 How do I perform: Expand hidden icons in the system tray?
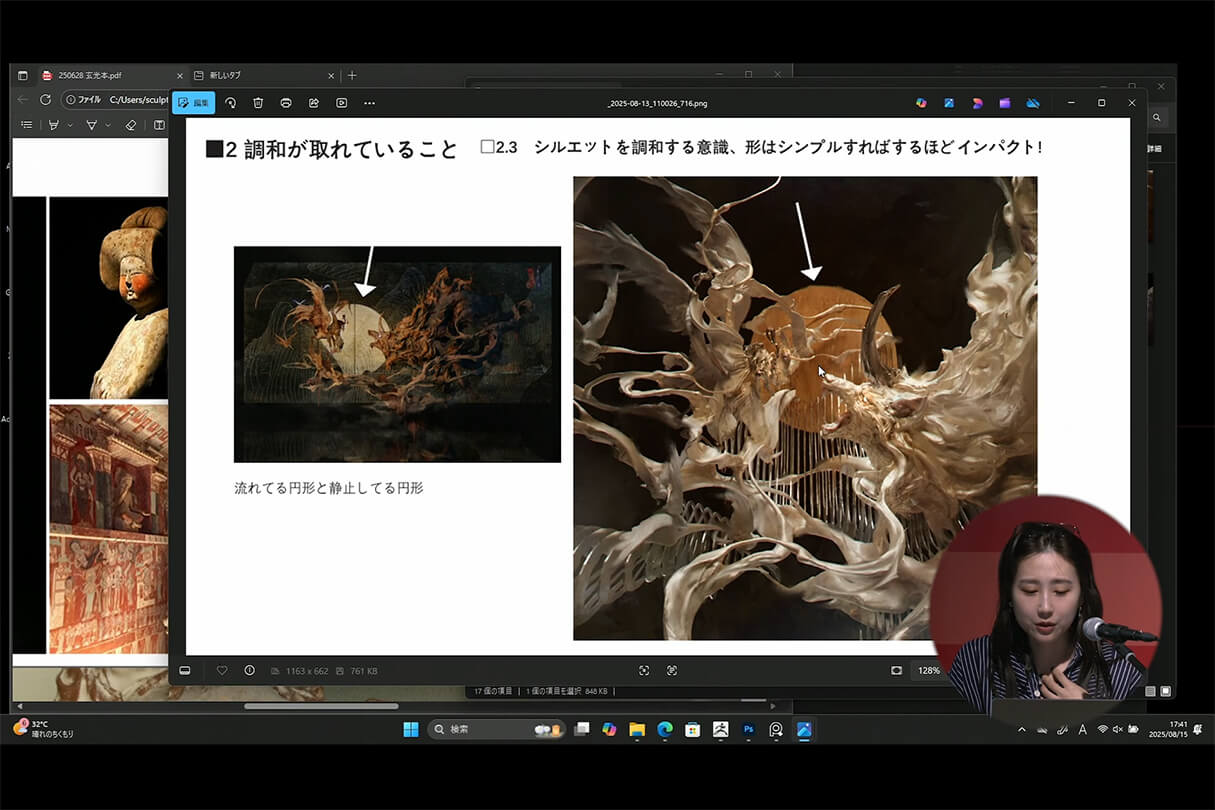(x=1022, y=730)
